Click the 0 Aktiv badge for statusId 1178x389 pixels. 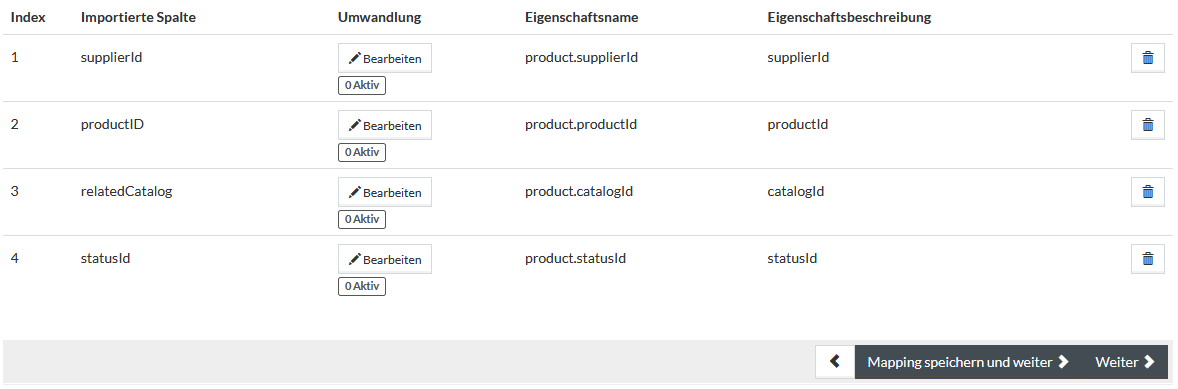coord(361,286)
